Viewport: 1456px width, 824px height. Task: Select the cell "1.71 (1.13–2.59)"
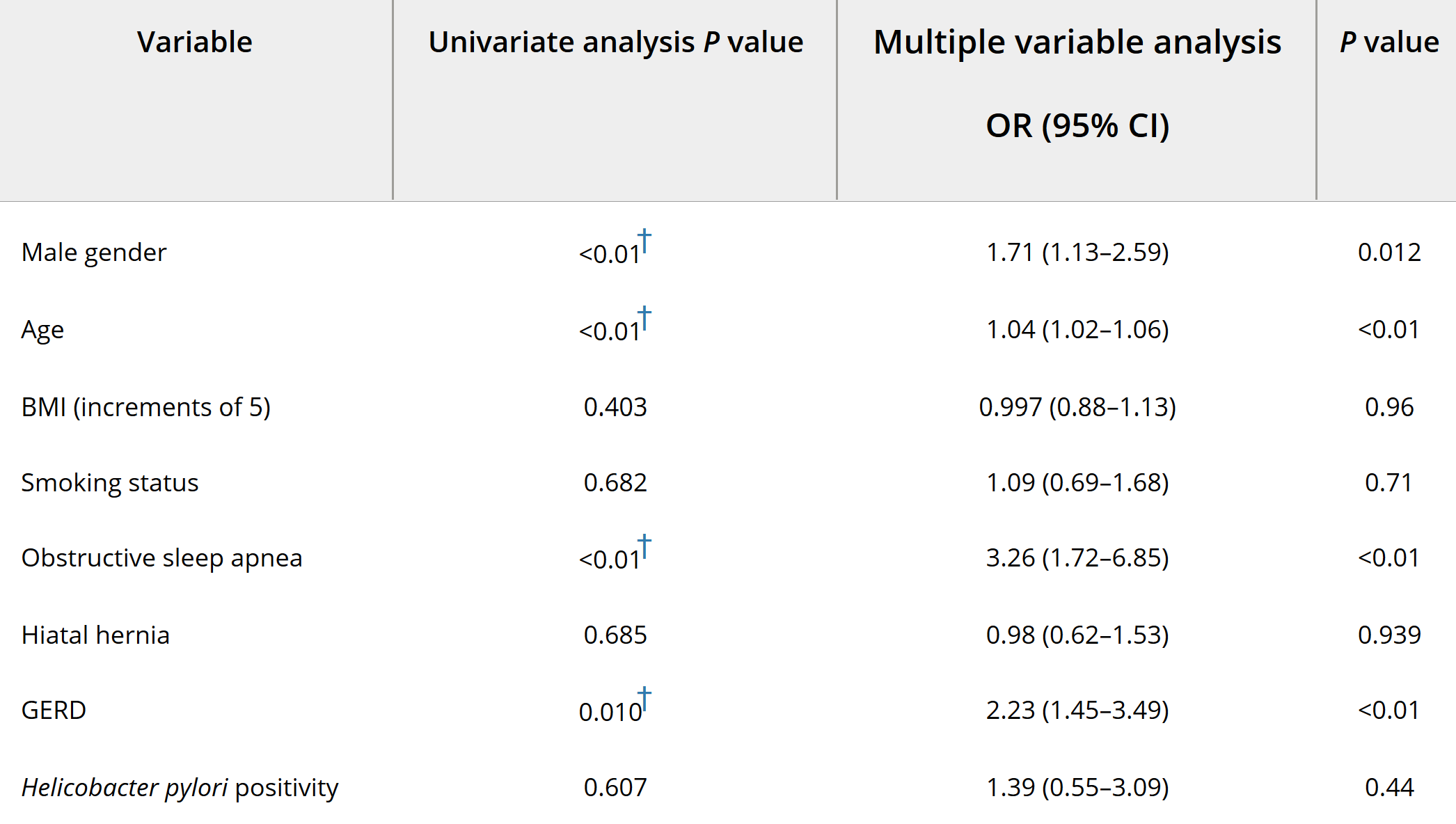[1077, 253]
